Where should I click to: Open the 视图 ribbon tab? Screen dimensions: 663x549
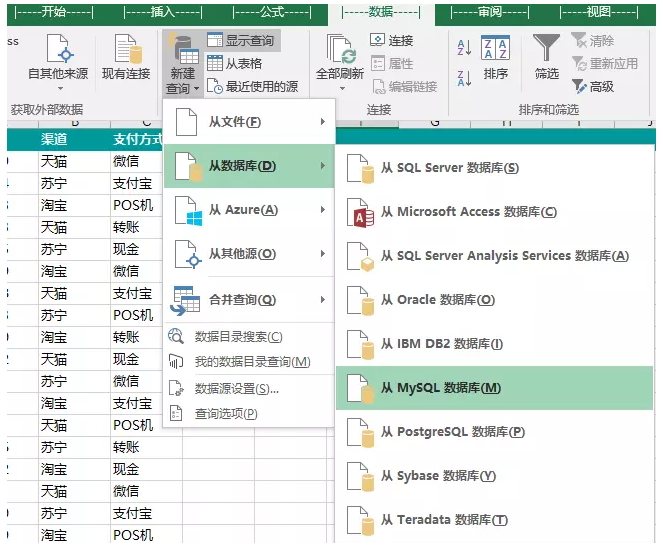coord(599,12)
